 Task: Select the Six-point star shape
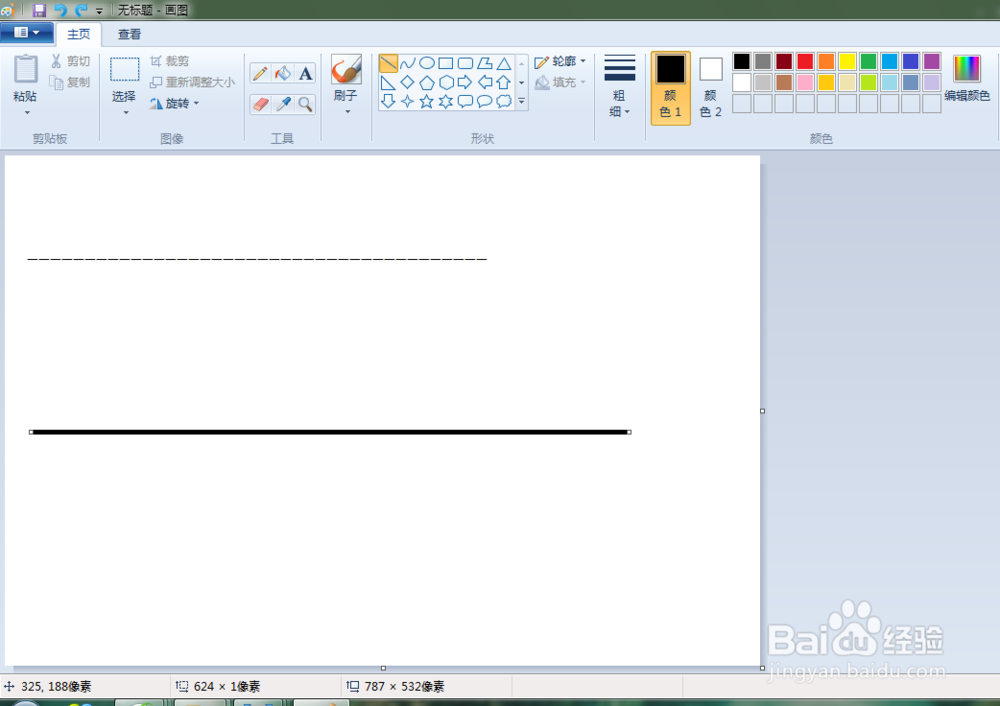446,101
